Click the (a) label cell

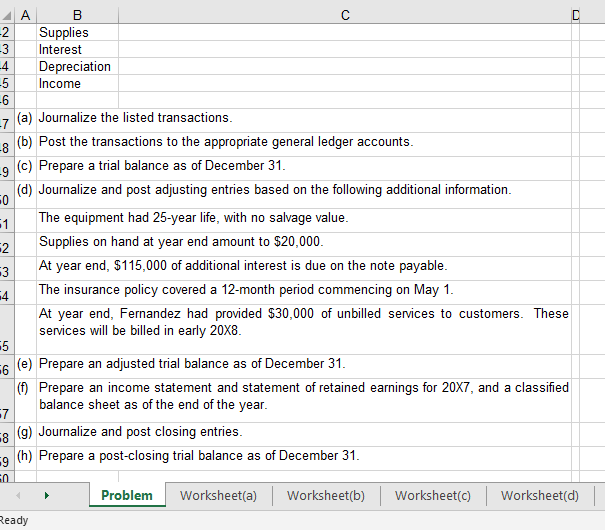click(25, 121)
